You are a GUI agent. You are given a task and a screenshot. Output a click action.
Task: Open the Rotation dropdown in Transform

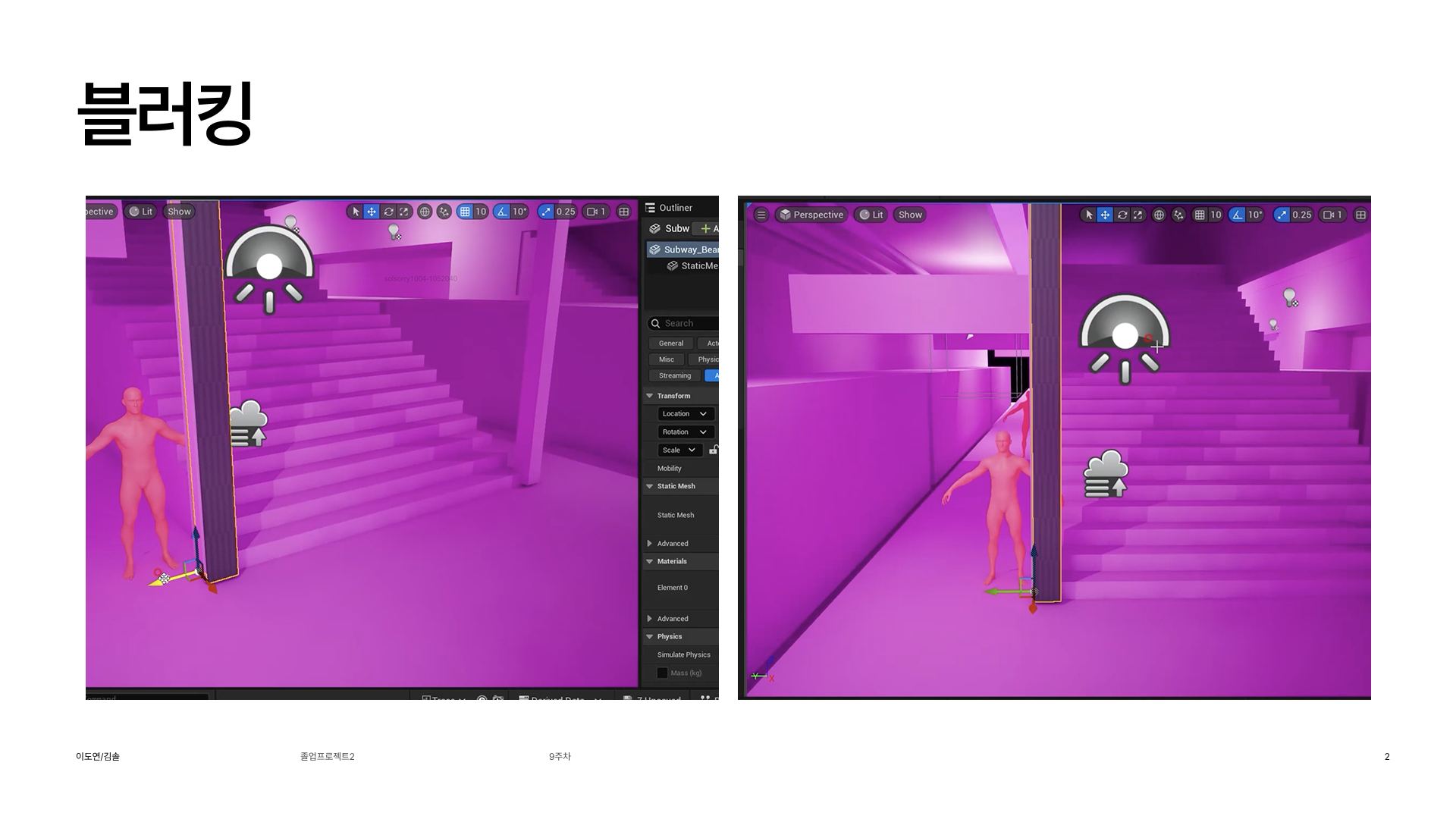[x=685, y=431]
